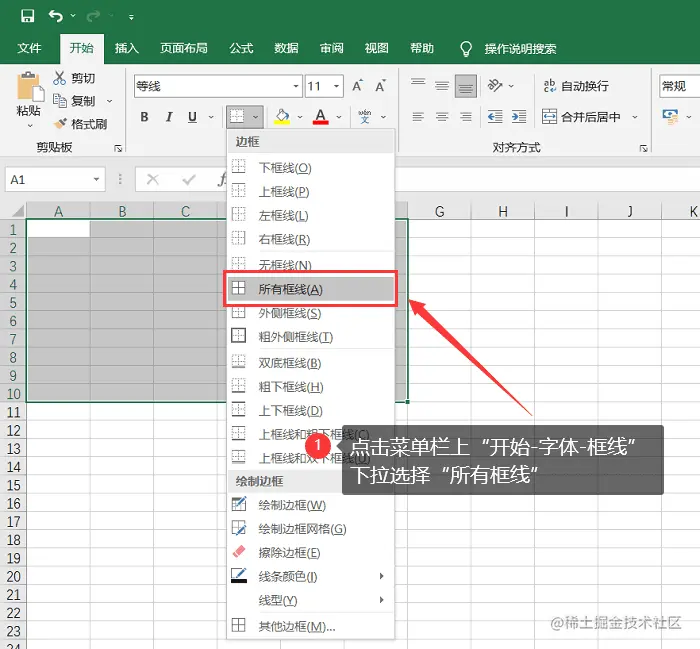Image resolution: width=700 pixels, height=649 pixels.
Task: Click the Save icon in title bar
Action: (x=27, y=17)
